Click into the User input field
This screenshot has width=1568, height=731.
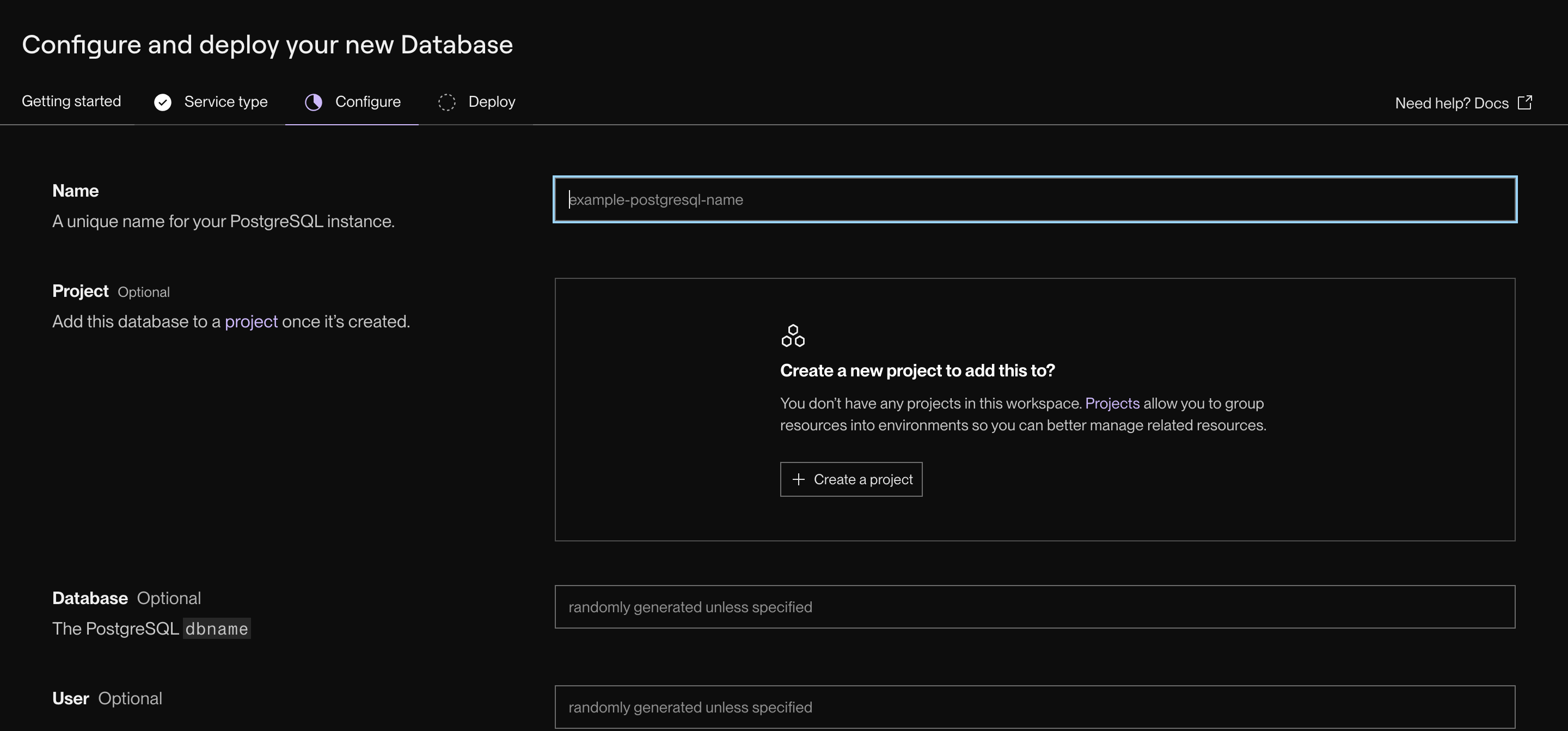point(1035,707)
